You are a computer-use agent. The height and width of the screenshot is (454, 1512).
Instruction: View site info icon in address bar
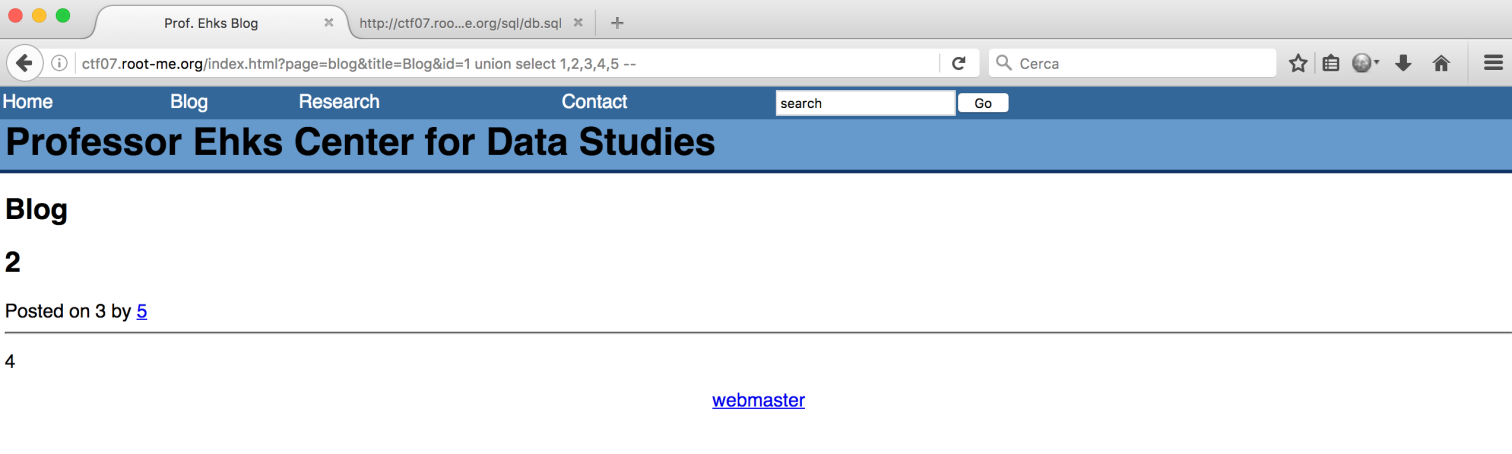tap(59, 63)
